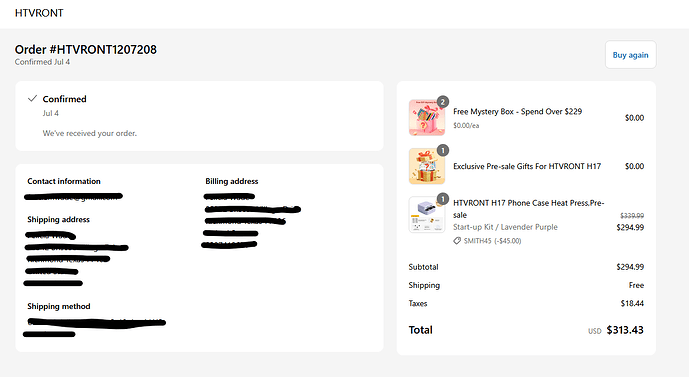This screenshot has height=377, width=689.
Task: Select the SMITH45 discount code text
Action: [x=477, y=241]
